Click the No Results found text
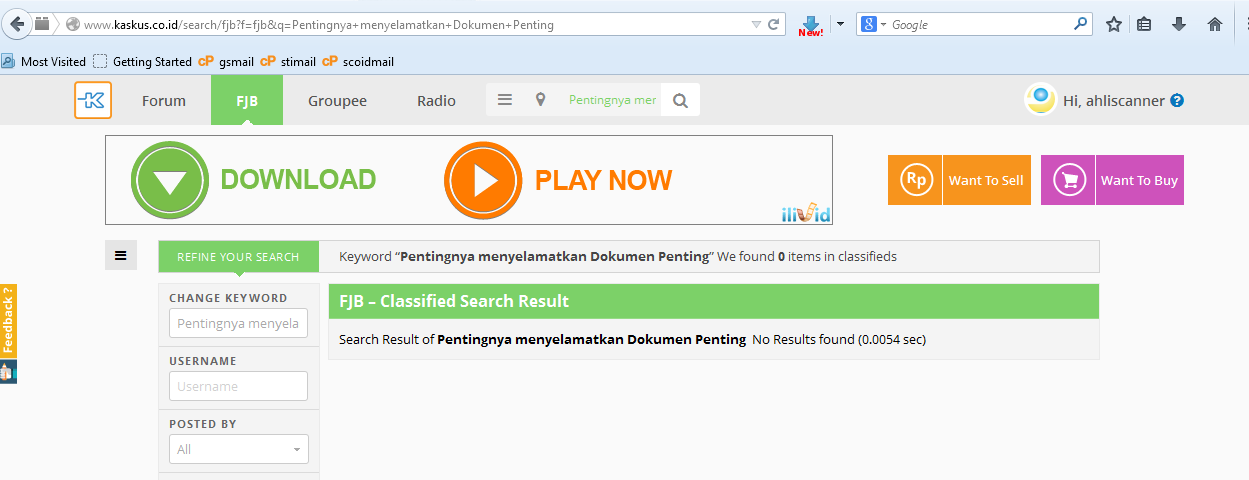Screen dimensions: 1249x480 tap(839, 340)
